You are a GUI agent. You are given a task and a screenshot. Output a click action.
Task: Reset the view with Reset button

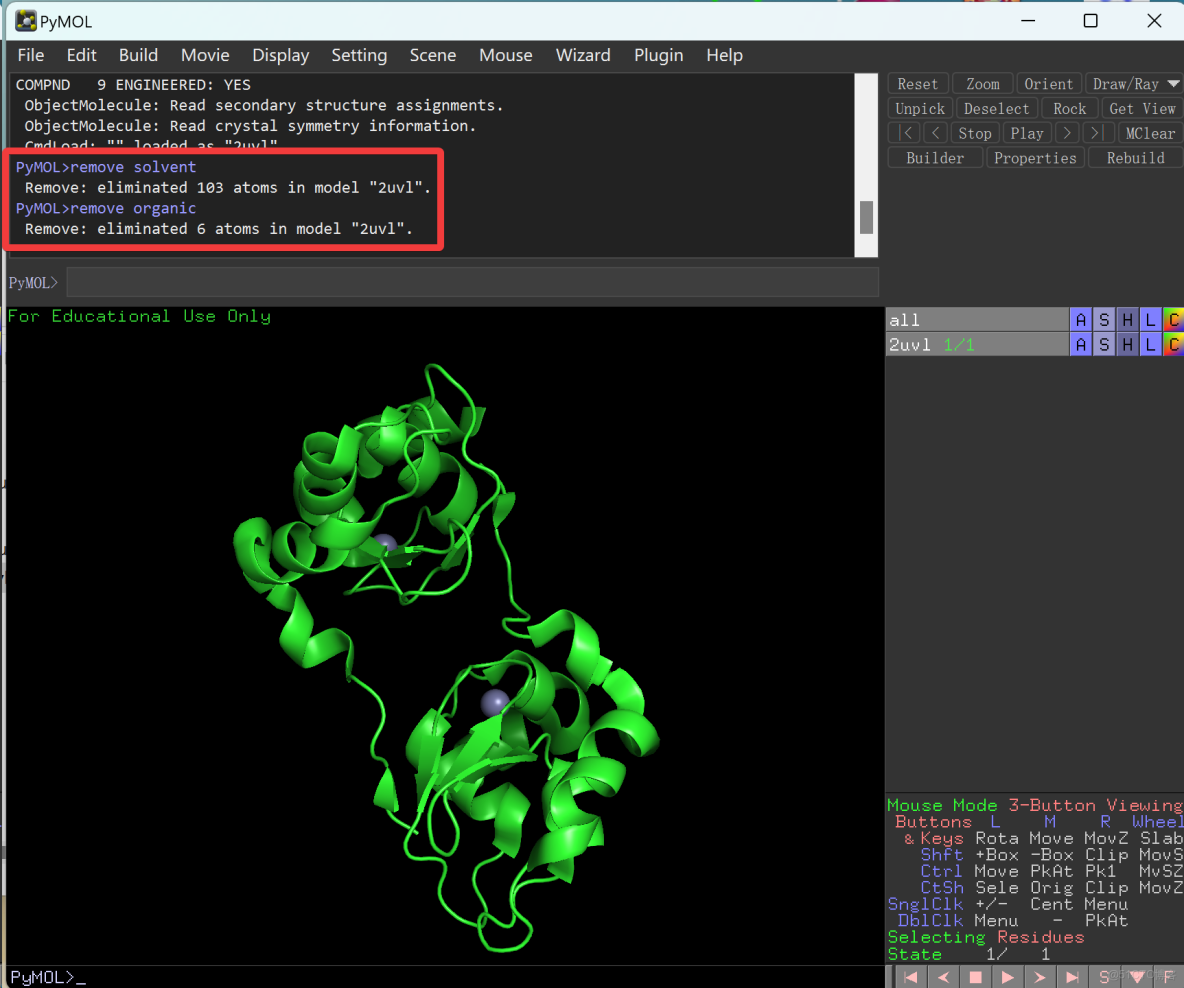tap(916, 83)
